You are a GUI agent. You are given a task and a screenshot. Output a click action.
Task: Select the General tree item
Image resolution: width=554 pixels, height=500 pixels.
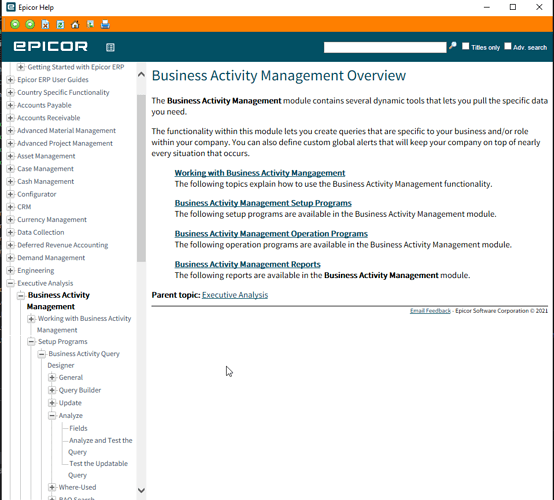[71, 377]
